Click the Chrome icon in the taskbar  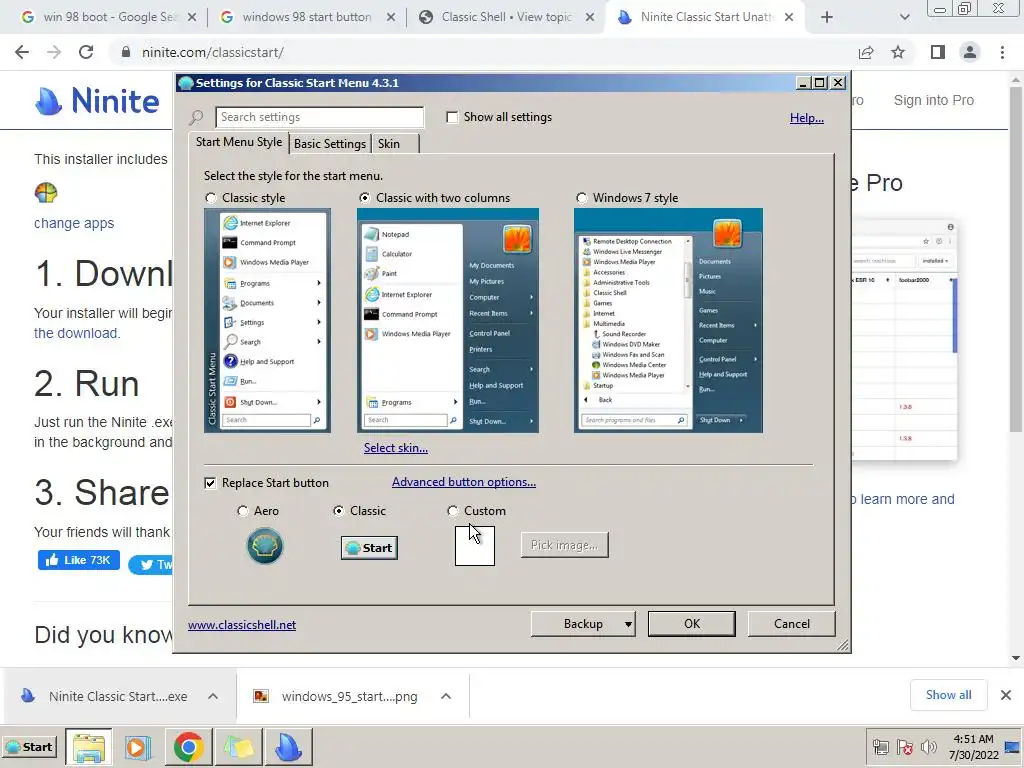pos(188,747)
